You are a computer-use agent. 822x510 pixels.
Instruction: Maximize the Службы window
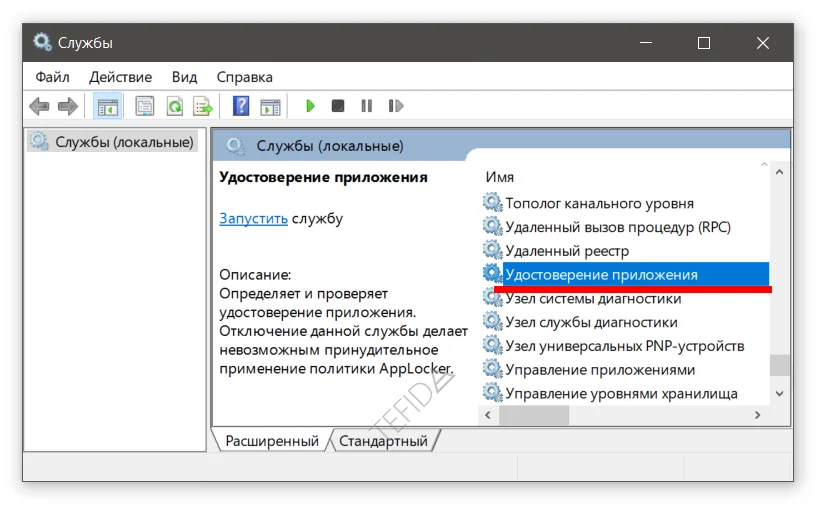tap(704, 43)
